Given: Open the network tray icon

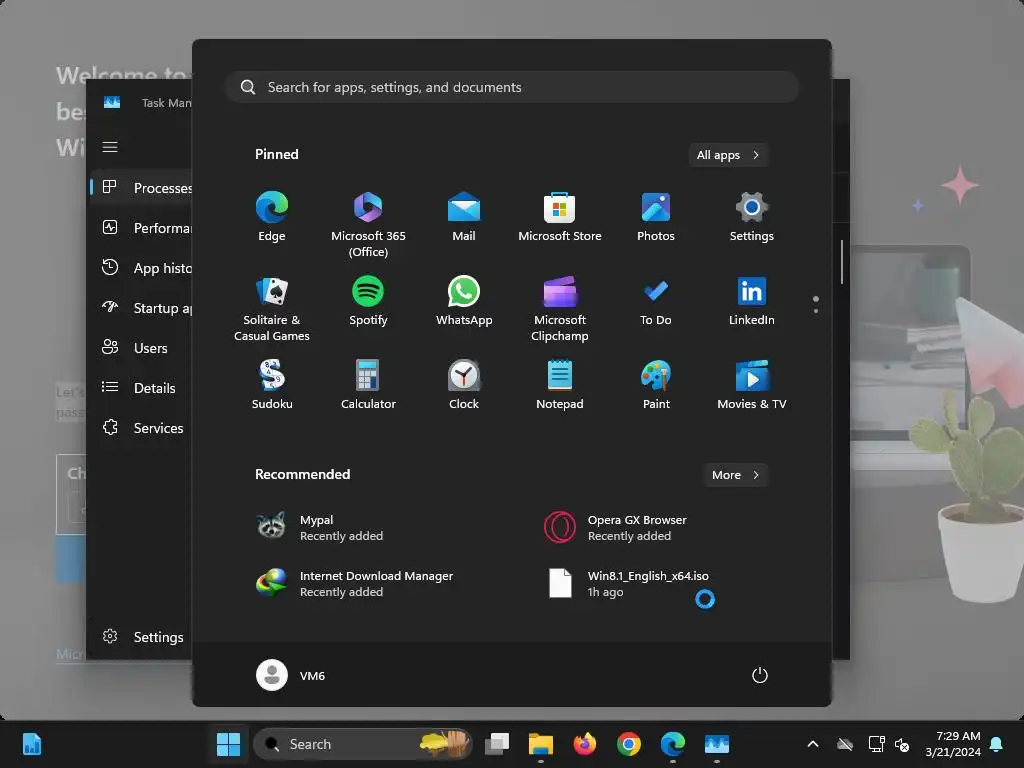Looking at the screenshot, I should [x=876, y=744].
